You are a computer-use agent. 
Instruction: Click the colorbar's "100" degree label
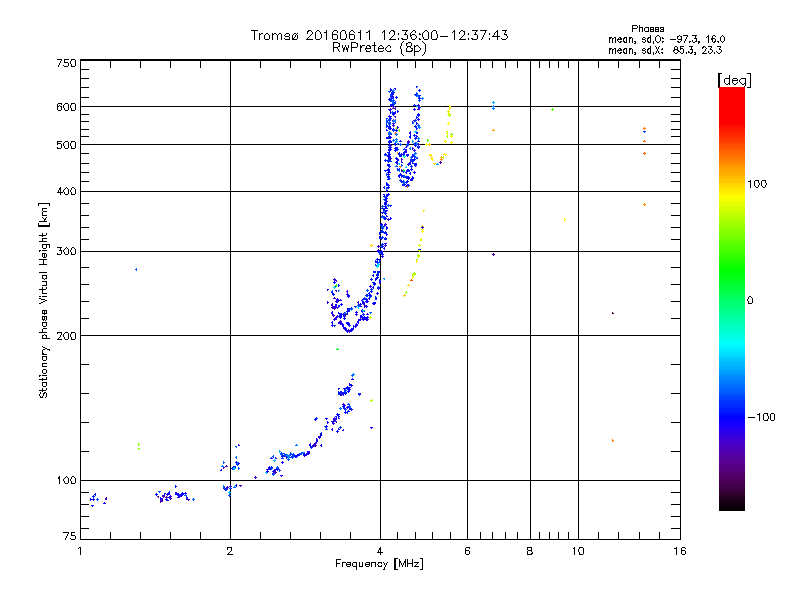(757, 184)
